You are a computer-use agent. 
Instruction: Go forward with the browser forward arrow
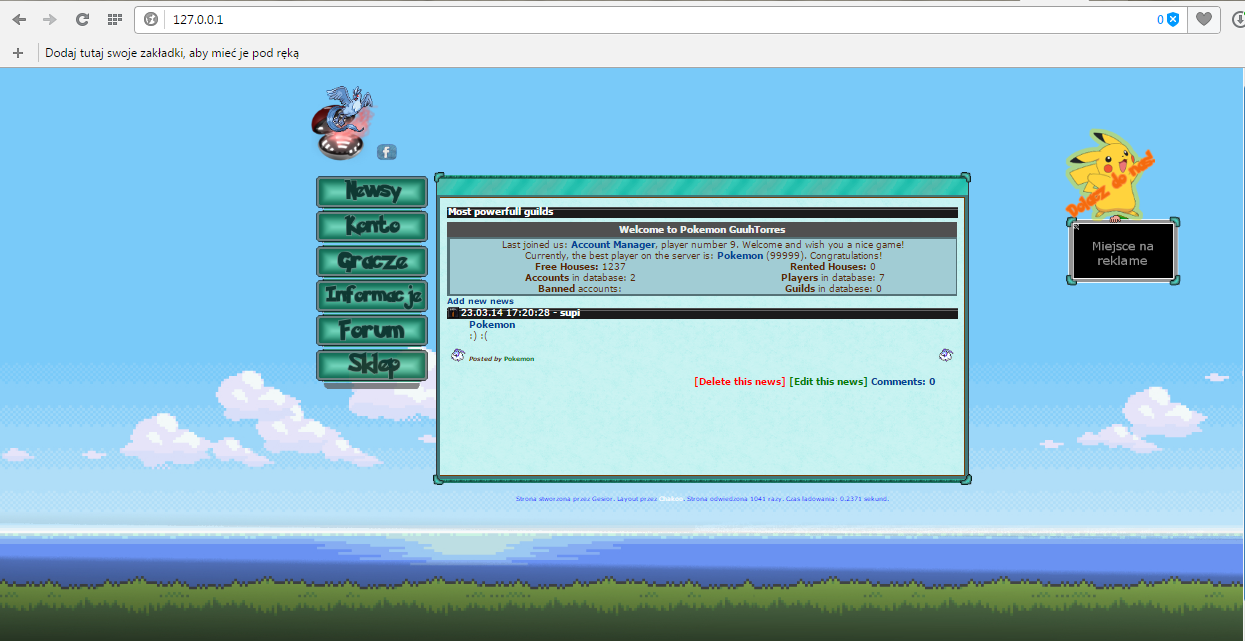click(50, 19)
